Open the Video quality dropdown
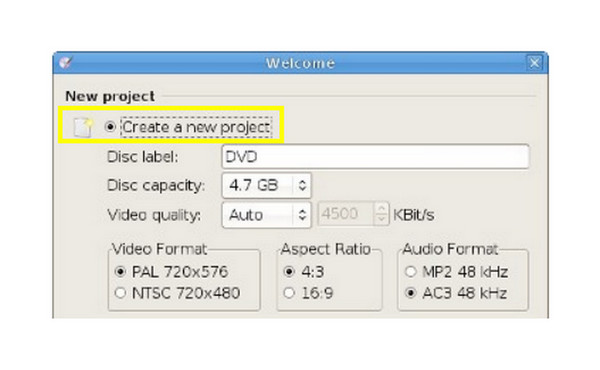The image size is (600, 370). (x=266, y=215)
